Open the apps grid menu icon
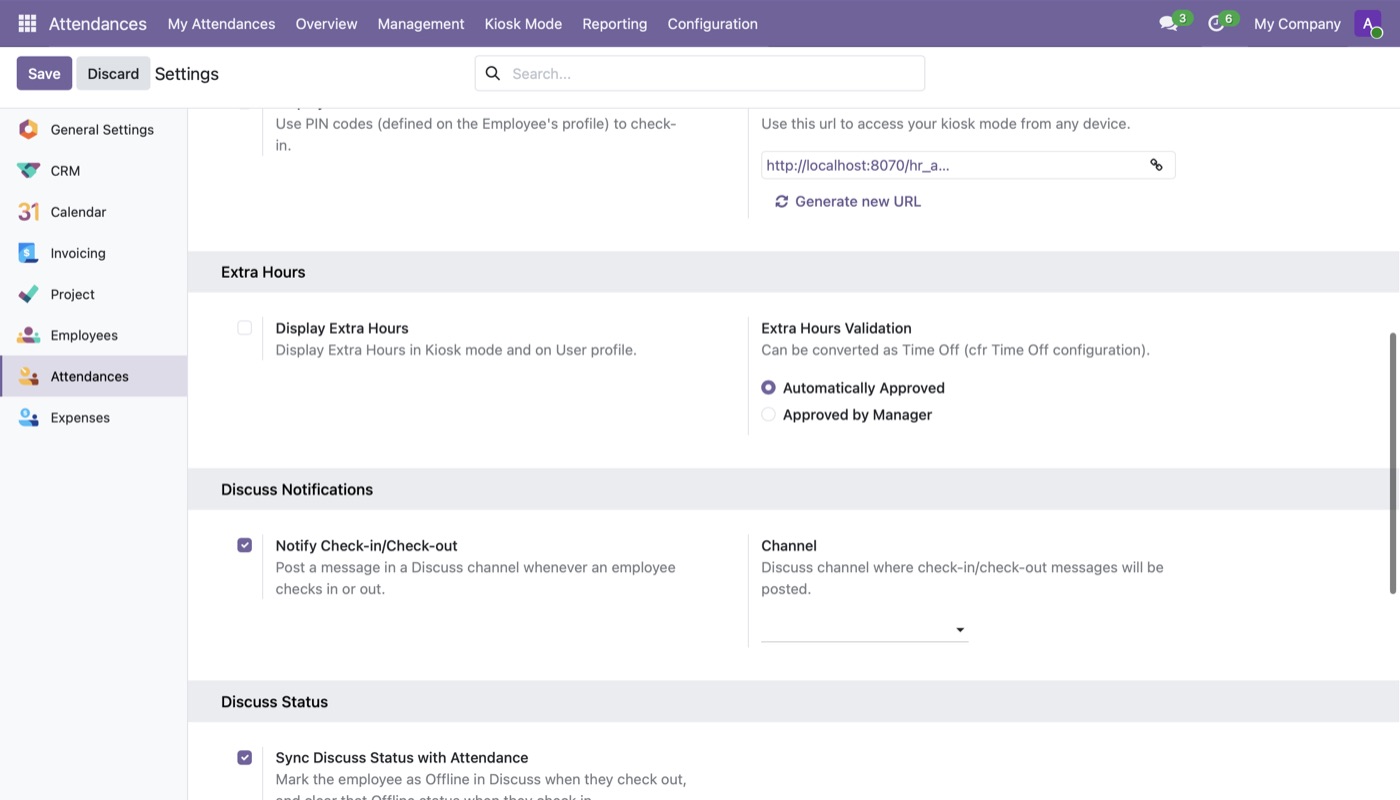This screenshot has width=1400, height=800. (27, 23)
